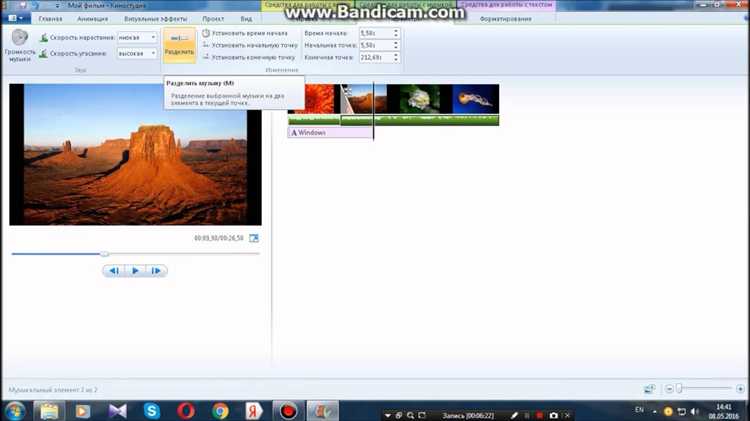
Task: Click the timeline playhead marker
Action: click(373, 111)
